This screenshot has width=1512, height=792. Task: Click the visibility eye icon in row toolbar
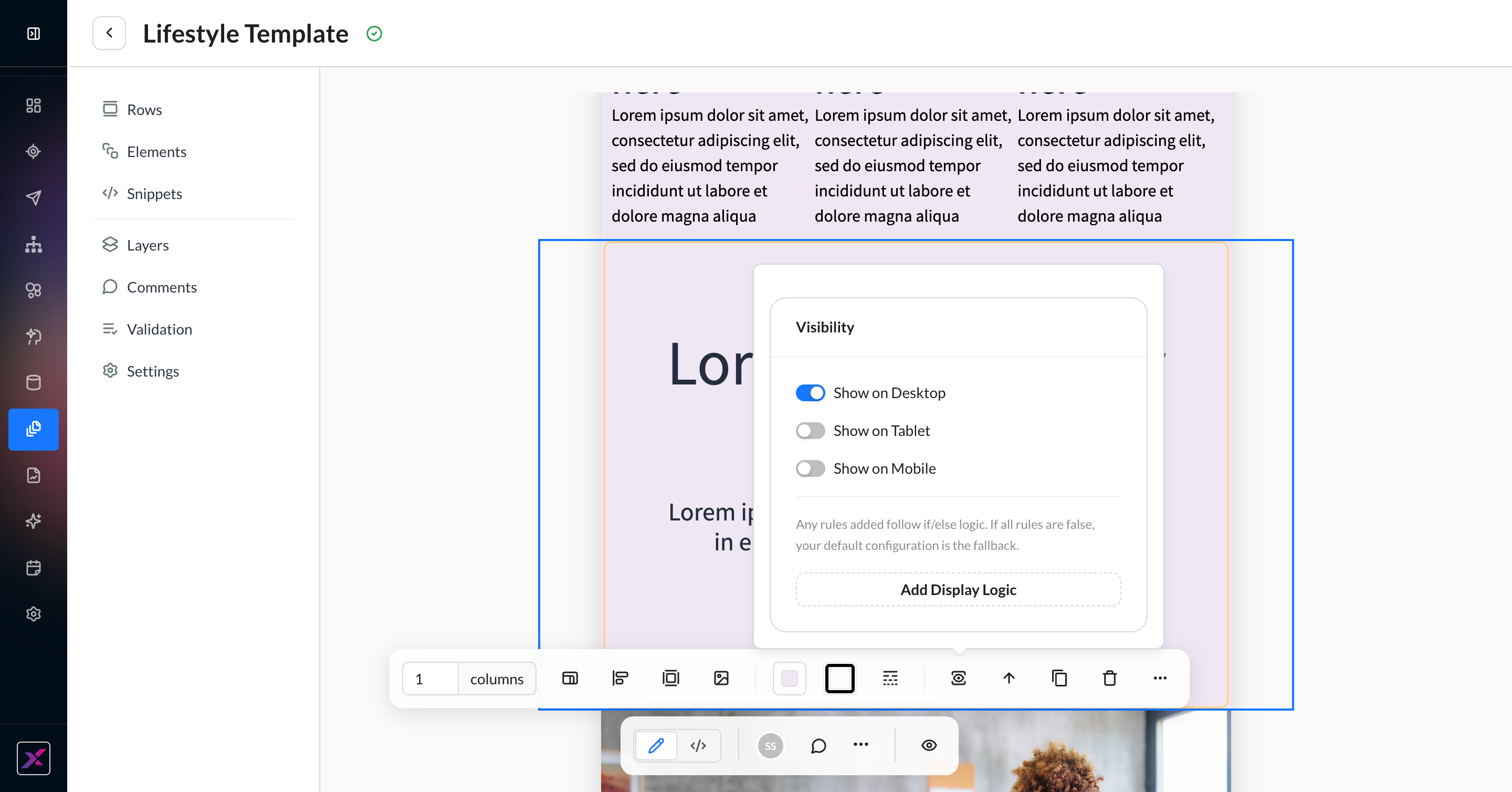pyautogui.click(x=958, y=678)
